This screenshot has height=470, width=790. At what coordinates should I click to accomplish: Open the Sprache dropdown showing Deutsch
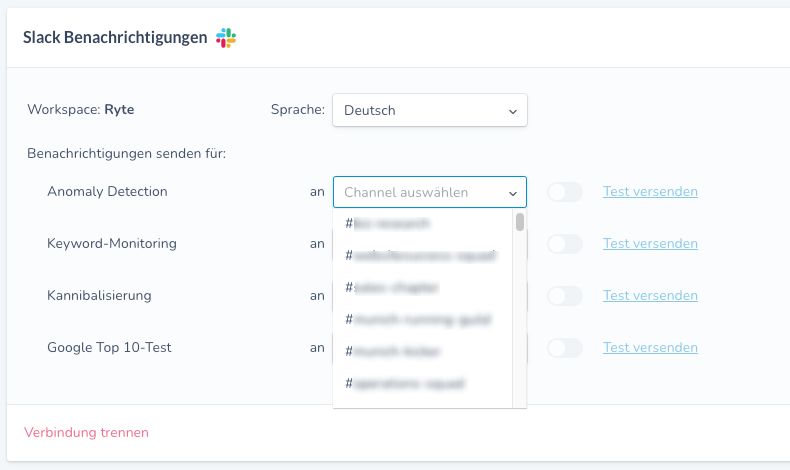430,110
